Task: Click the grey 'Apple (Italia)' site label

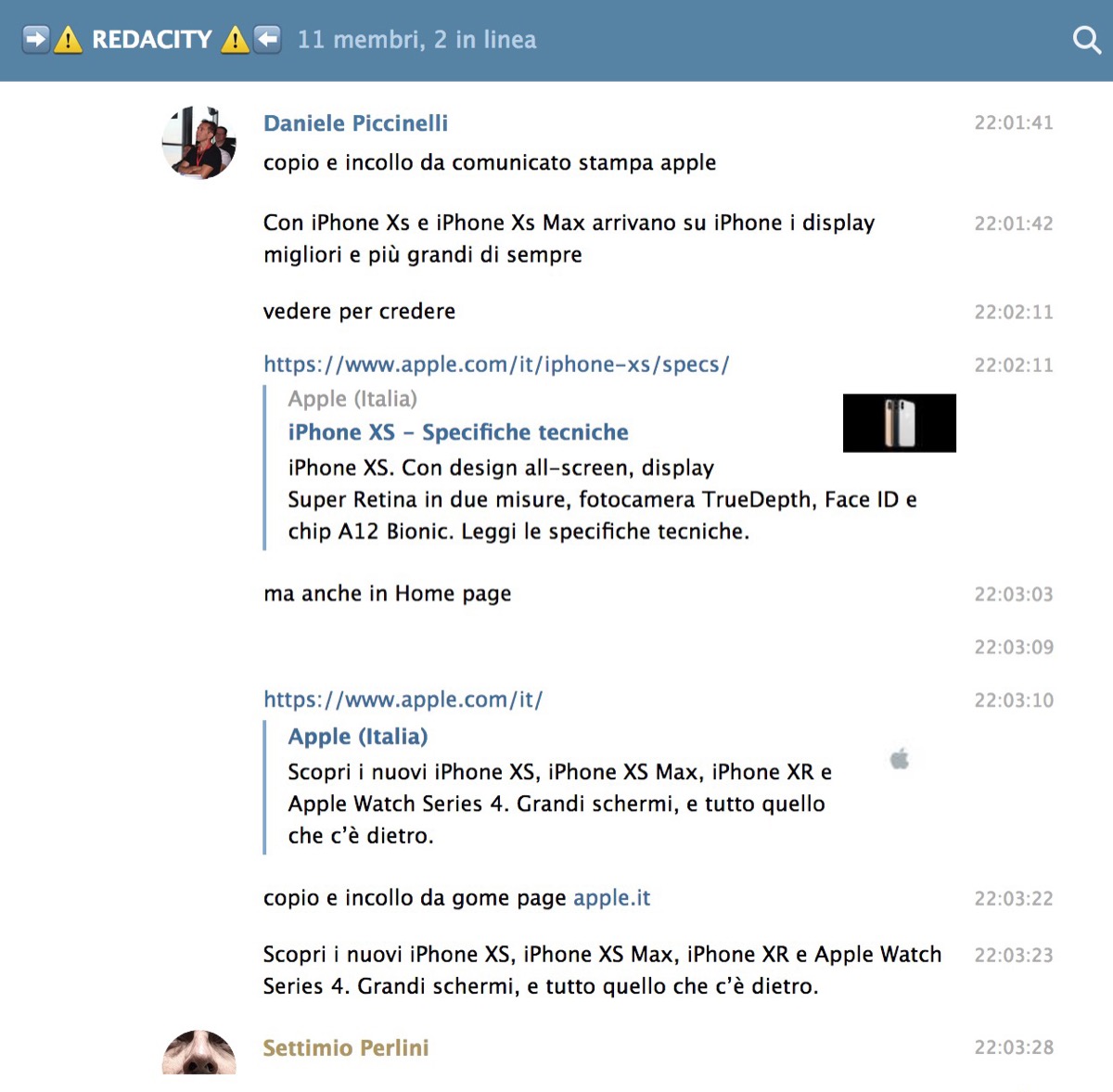Action: 352,399
